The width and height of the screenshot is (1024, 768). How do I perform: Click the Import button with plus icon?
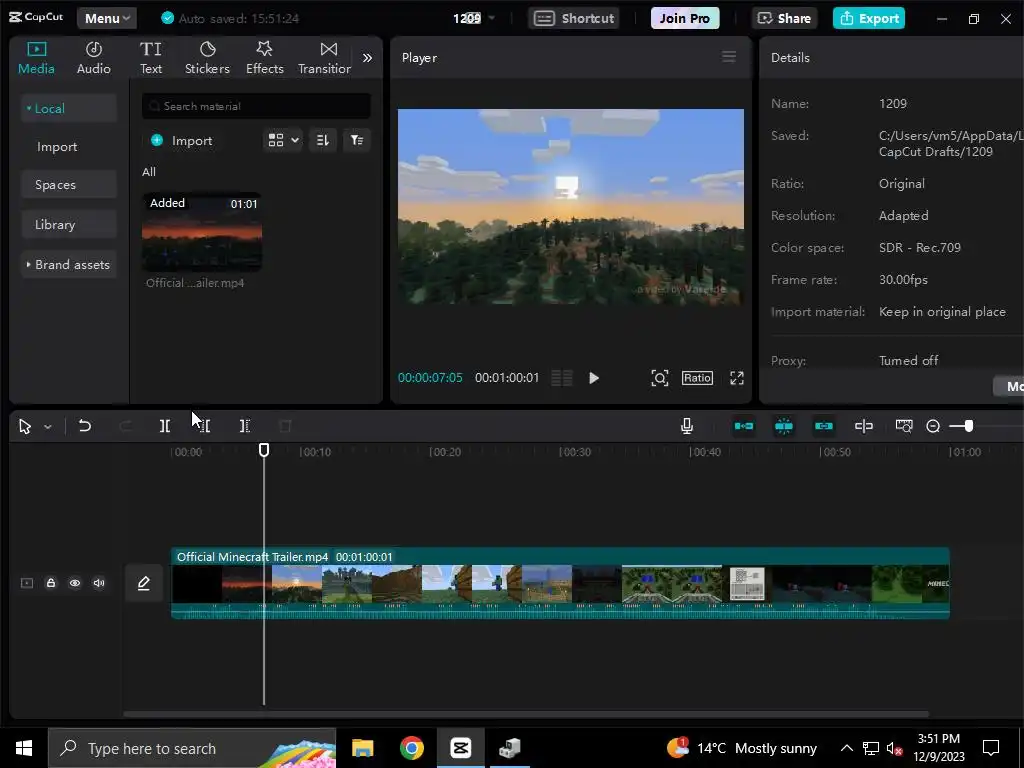pyautogui.click(x=182, y=140)
